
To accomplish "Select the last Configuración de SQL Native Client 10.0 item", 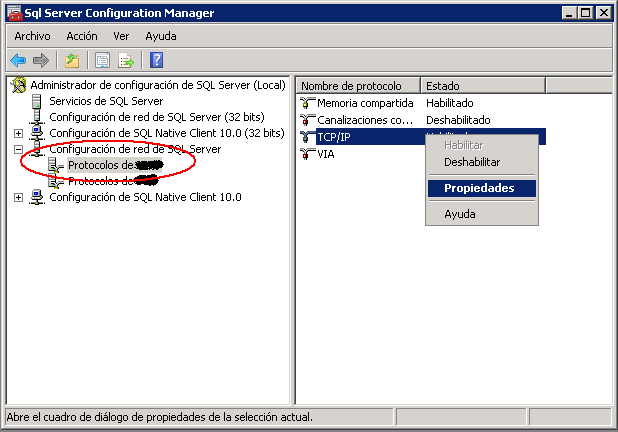I will (145, 197).
